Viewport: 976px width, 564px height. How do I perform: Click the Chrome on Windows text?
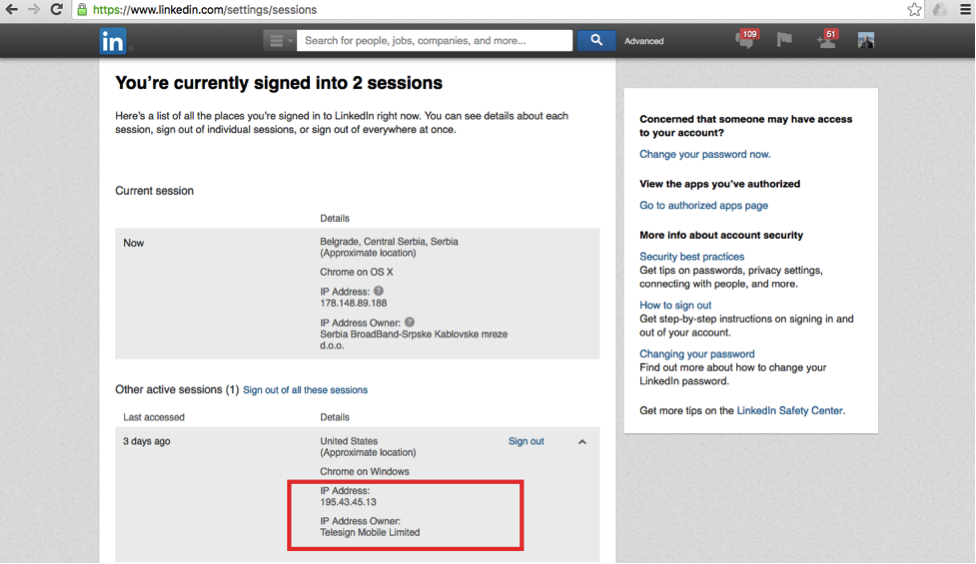coord(364,471)
